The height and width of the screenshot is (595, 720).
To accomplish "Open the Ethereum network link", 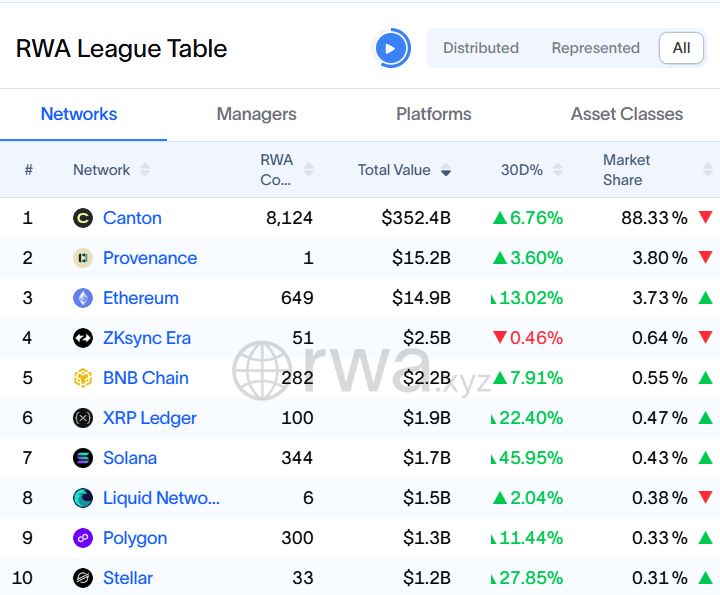I will pos(141,298).
